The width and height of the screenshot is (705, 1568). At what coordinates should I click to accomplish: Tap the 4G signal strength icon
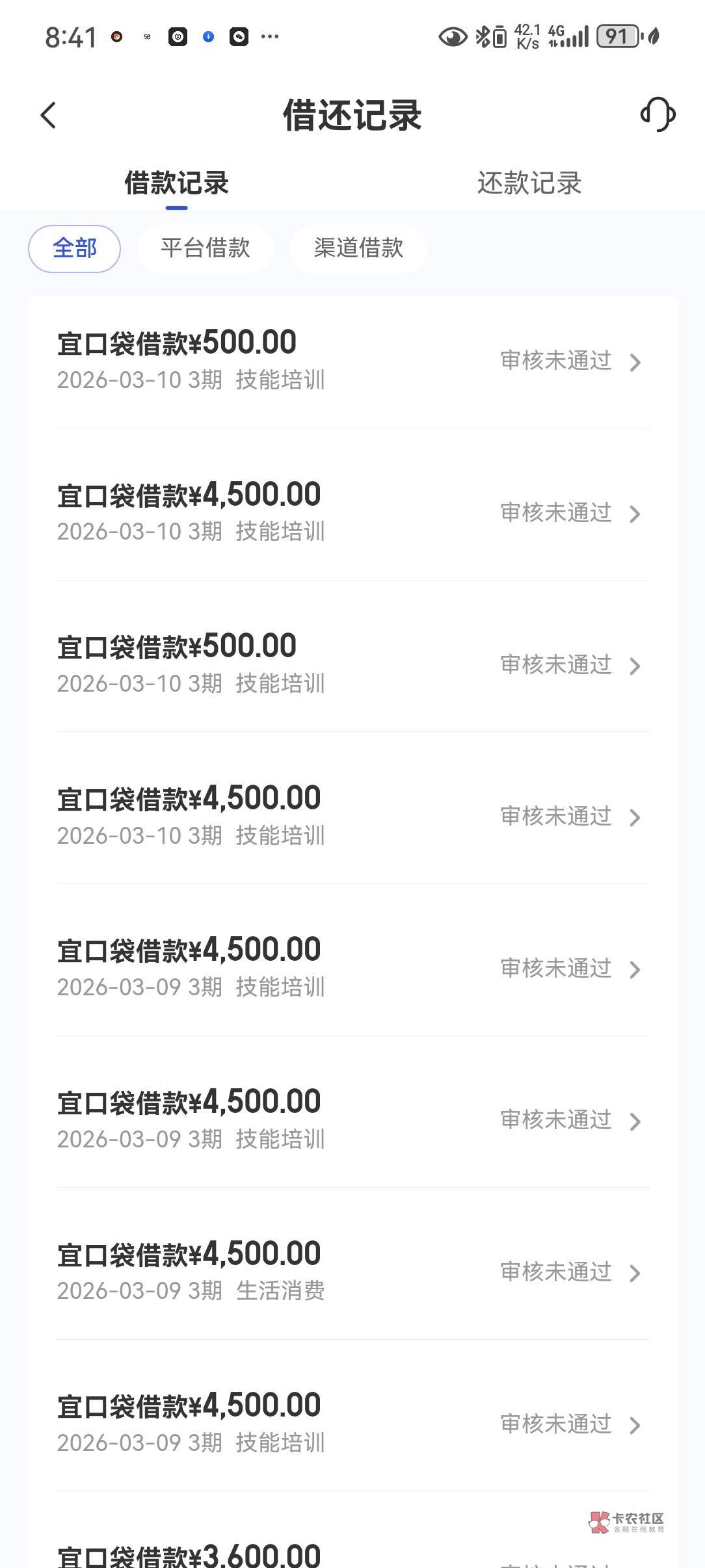coord(568,36)
